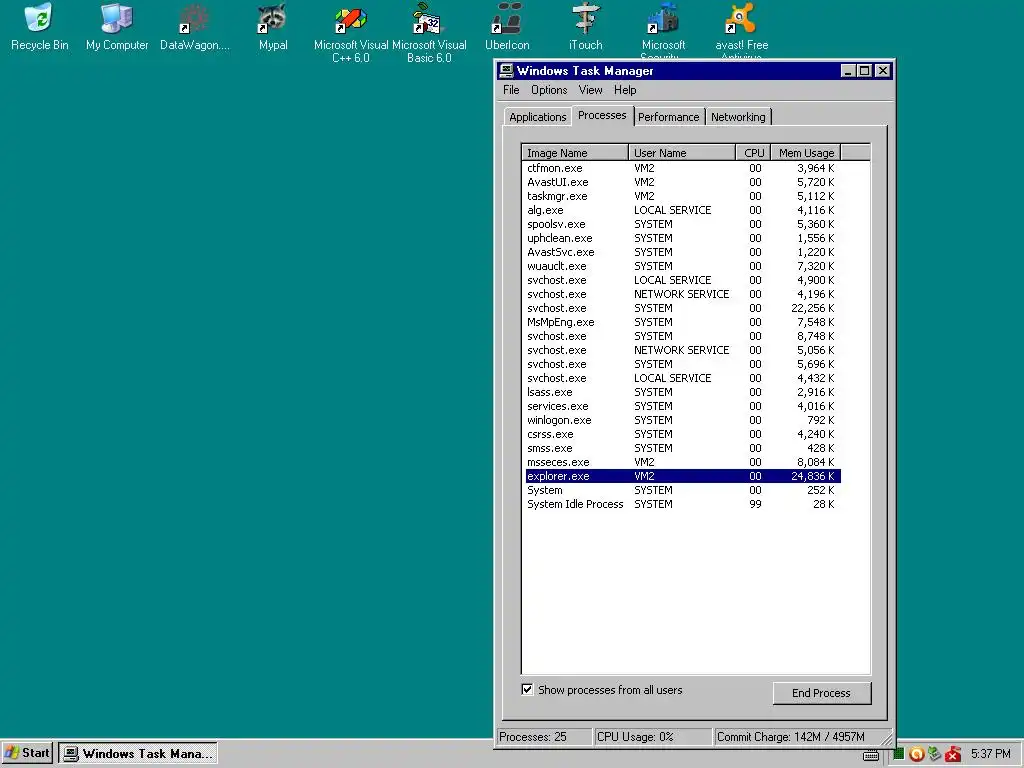Select the AvastSvc.exe process row

click(x=682, y=252)
